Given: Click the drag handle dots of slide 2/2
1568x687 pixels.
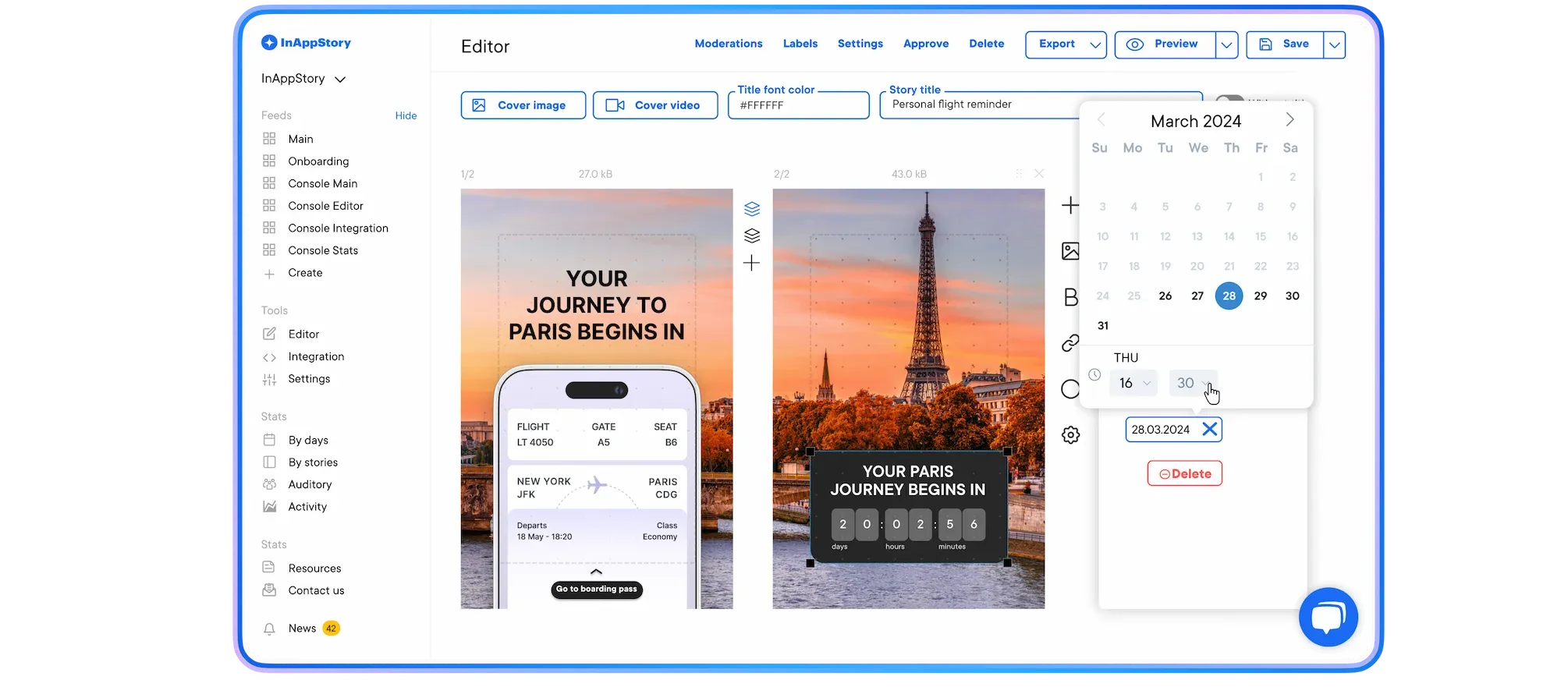Looking at the screenshot, I should [x=1019, y=174].
